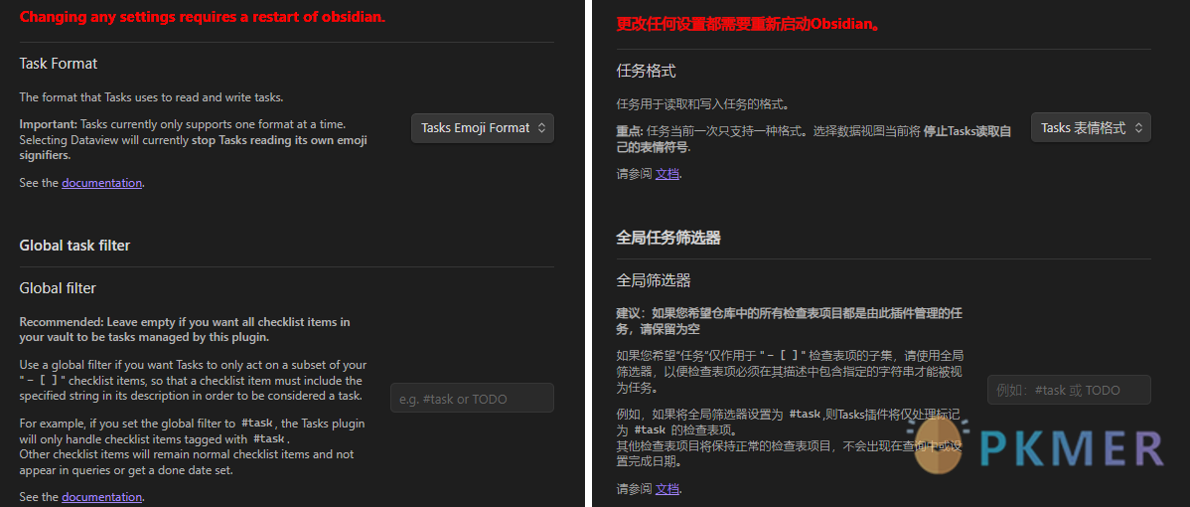The height and width of the screenshot is (507, 1190).
Task: Click 'The format that Tasks uses to read and write tasks.'
Action: (x=151, y=97)
